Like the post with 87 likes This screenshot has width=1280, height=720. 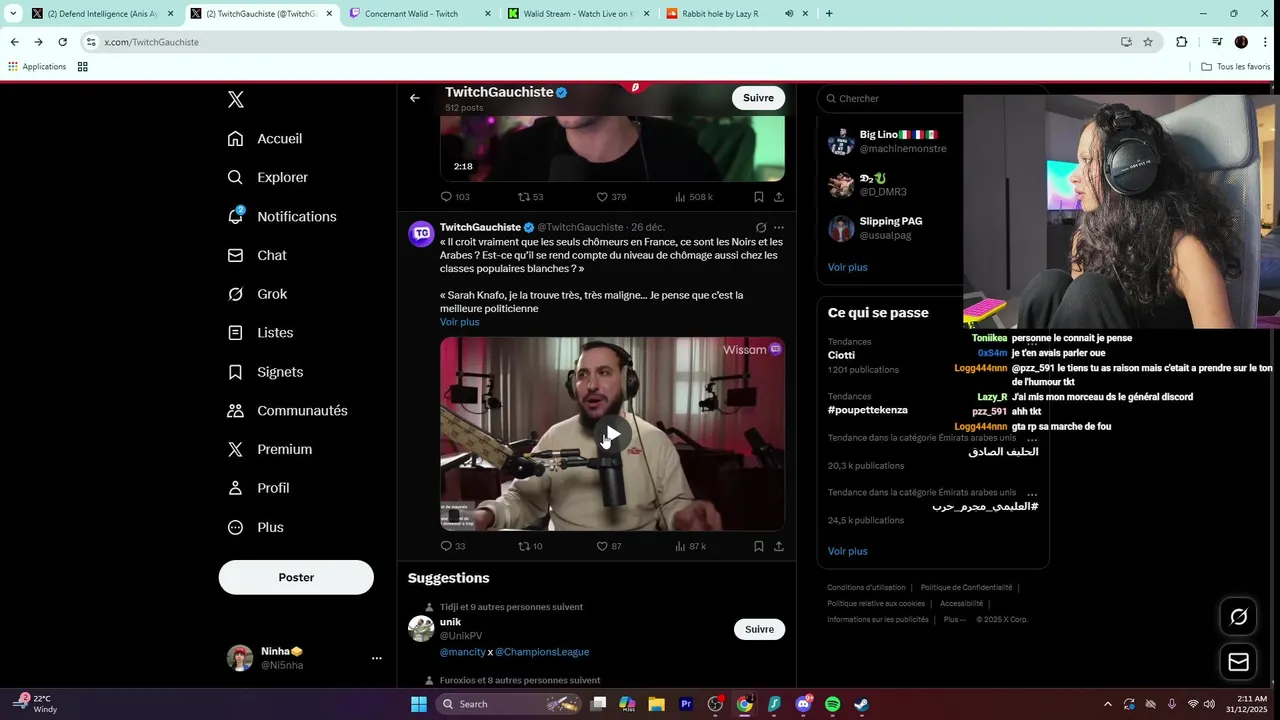(609, 546)
